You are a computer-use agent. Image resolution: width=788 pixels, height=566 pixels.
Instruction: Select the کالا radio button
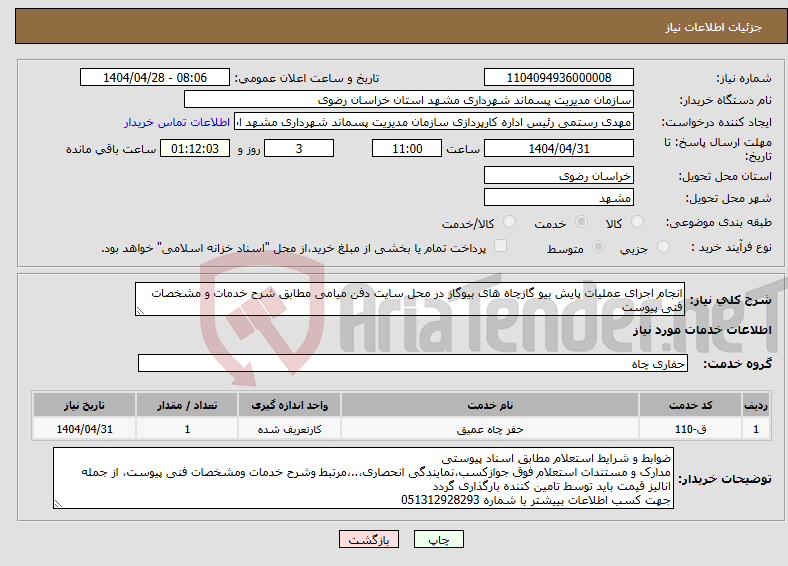click(x=637, y=222)
